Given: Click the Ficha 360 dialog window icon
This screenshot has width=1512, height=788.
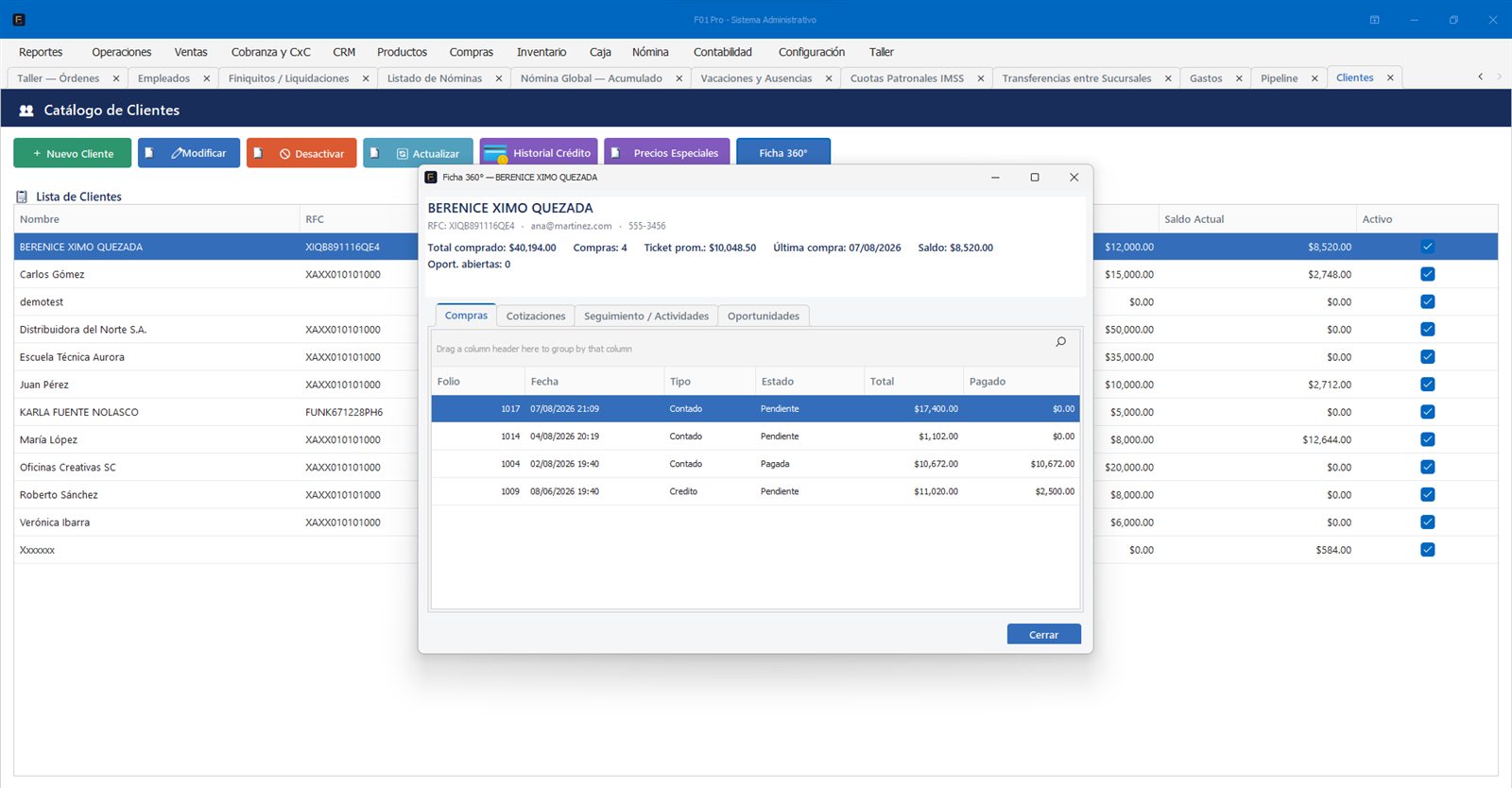Looking at the screenshot, I should point(431,178).
